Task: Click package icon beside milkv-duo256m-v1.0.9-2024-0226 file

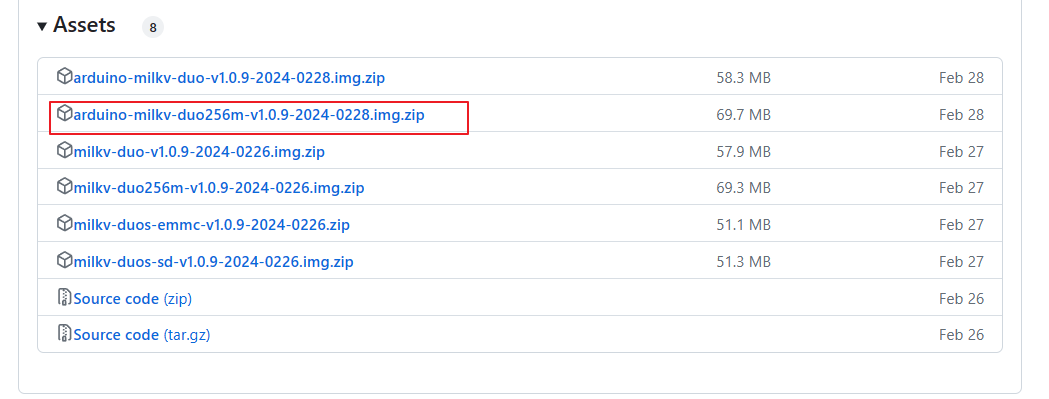Action: [x=64, y=187]
